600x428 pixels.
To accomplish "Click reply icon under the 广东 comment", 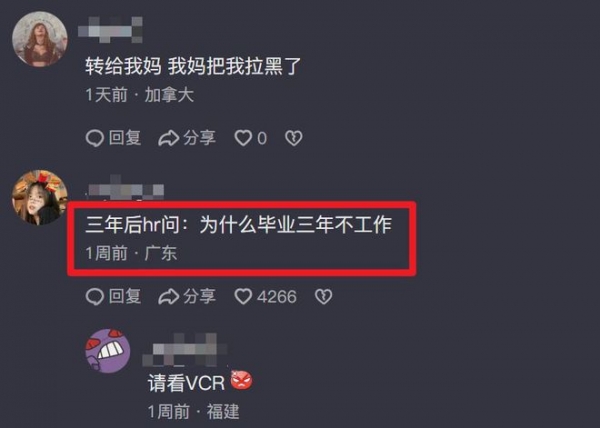I will pos(95,297).
